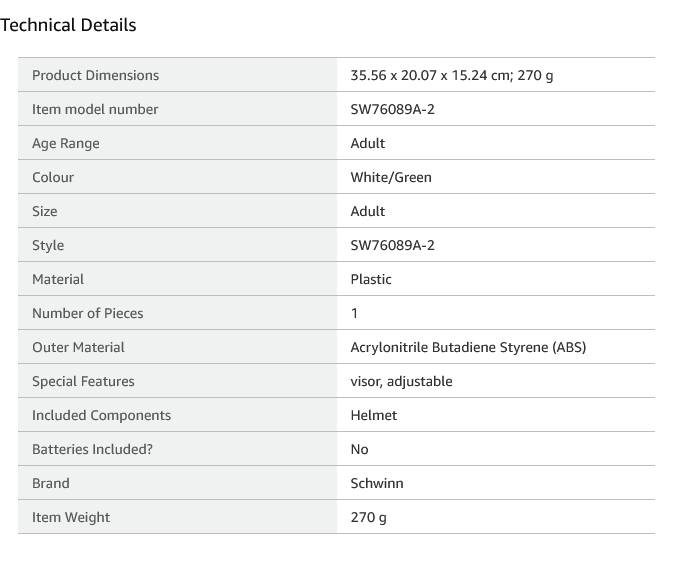Click the Number of Pieces label

[x=87, y=313]
